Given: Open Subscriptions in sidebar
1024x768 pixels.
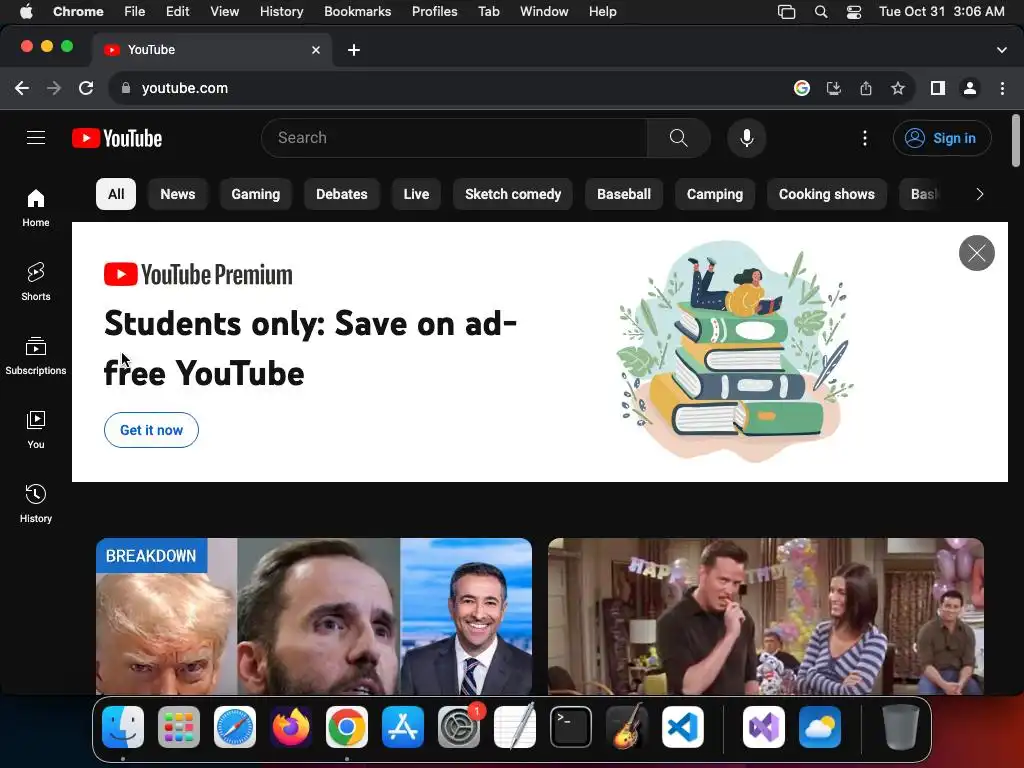Looking at the screenshot, I should pyautogui.click(x=36, y=355).
